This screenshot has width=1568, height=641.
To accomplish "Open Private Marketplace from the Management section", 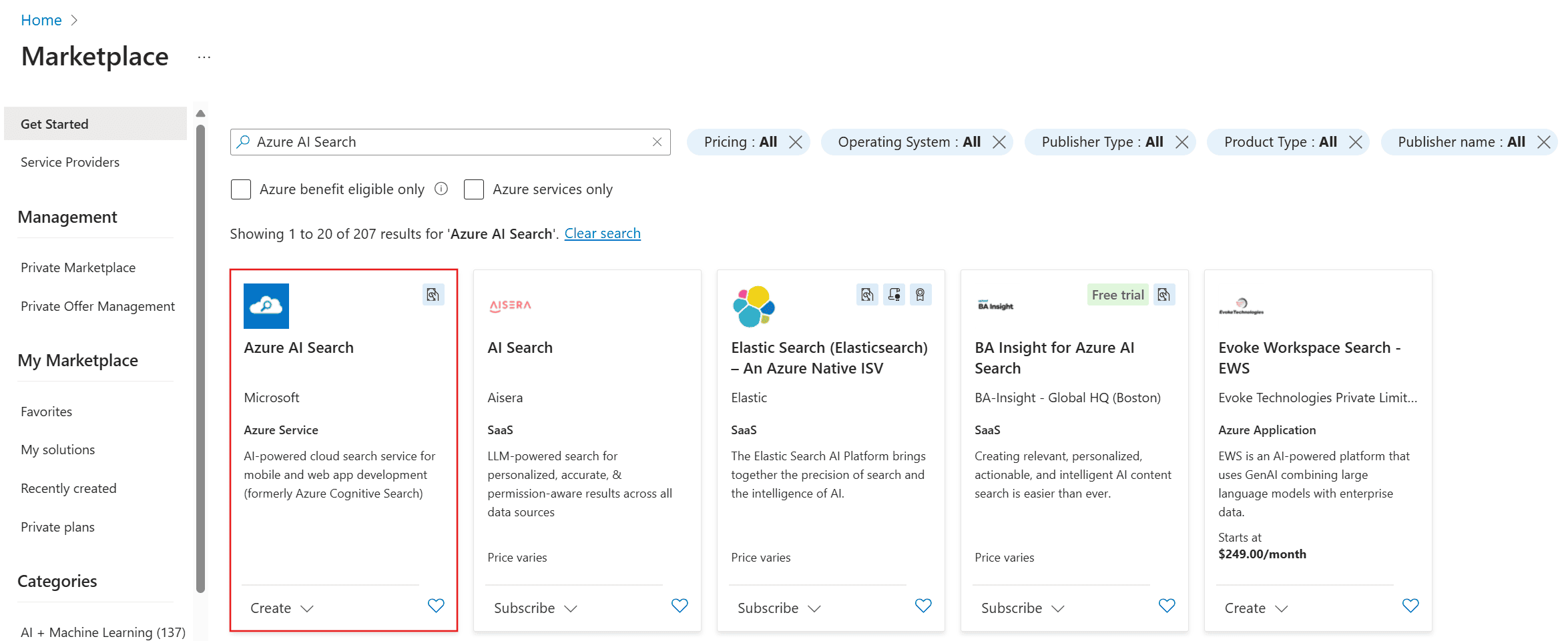I will pos(77,267).
